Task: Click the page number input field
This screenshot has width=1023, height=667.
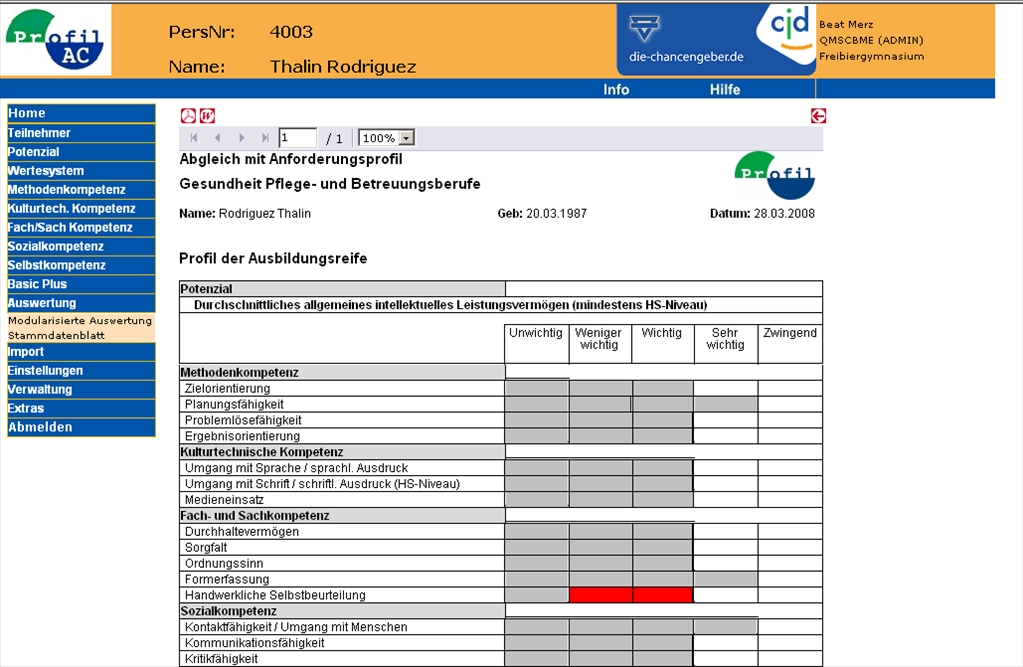Action: coord(297,138)
